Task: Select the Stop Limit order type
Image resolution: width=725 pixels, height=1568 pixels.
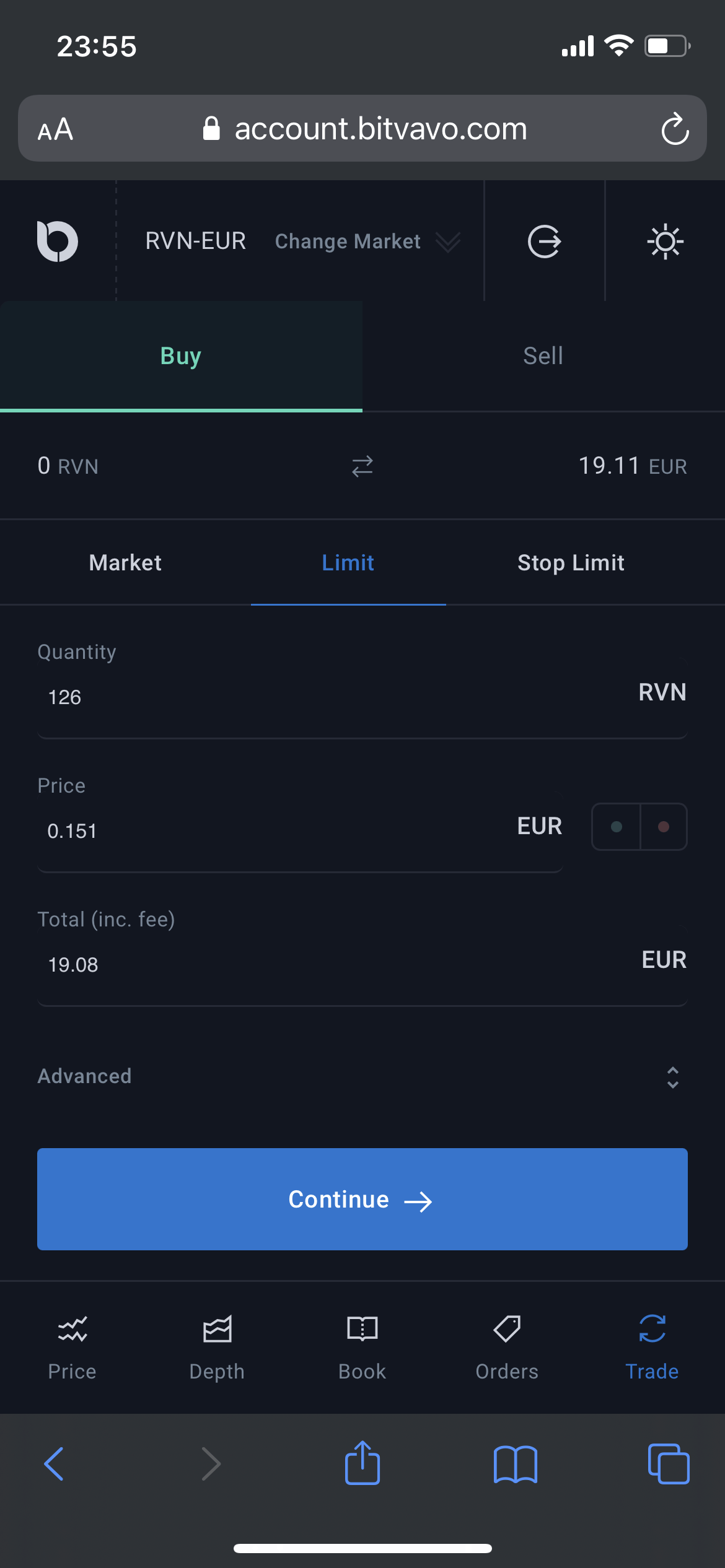Action: (571, 563)
